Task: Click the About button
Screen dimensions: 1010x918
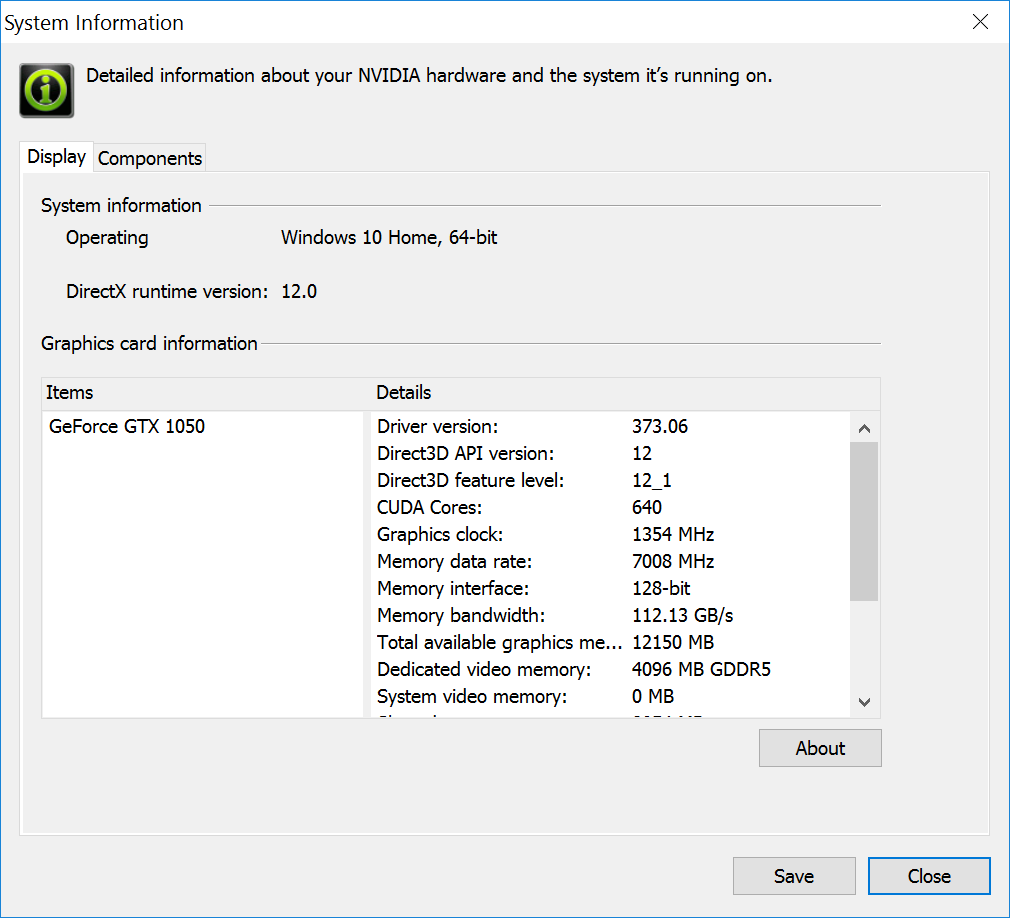Action: 820,748
